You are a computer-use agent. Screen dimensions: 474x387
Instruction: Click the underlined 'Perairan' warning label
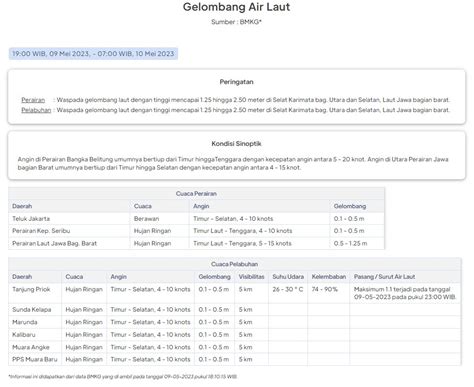[x=33, y=100]
